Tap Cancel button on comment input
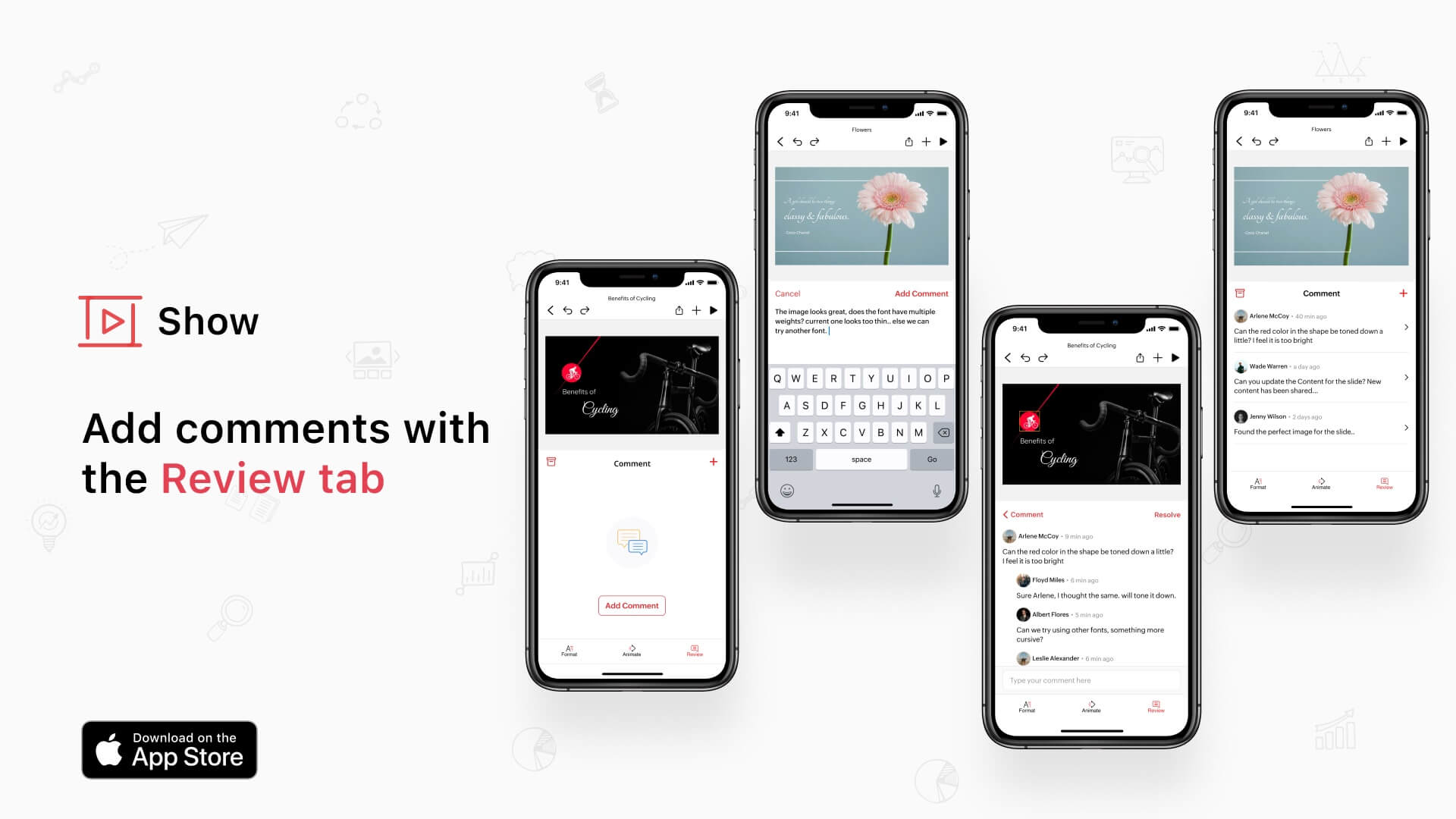 tap(788, 293)
